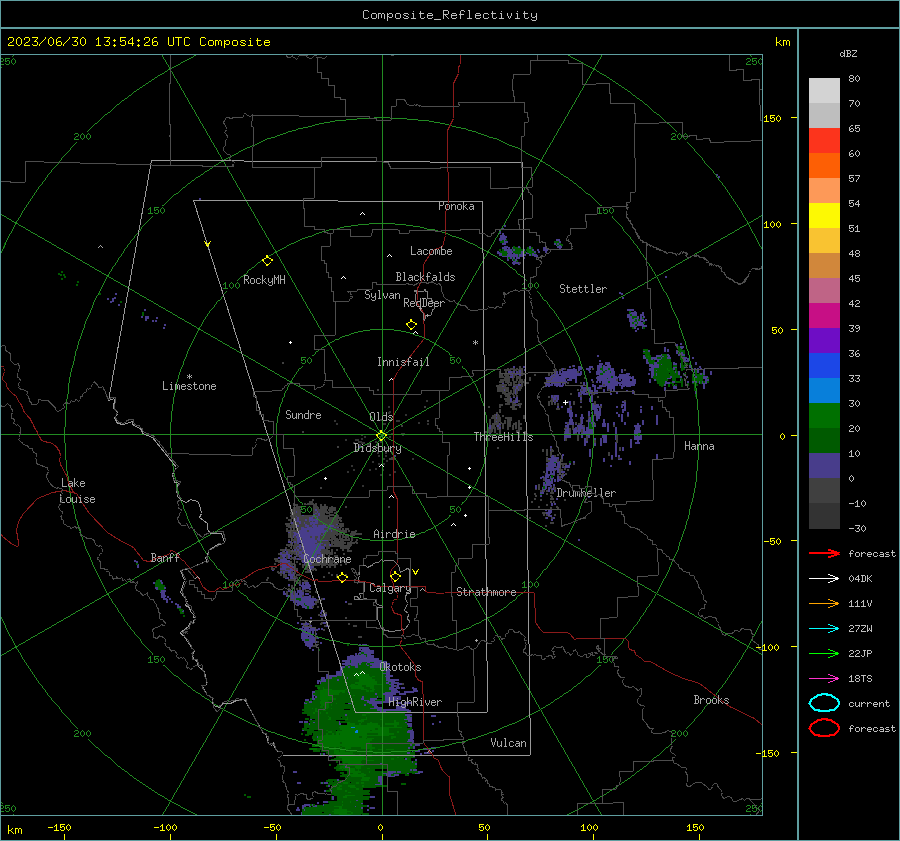Click the yellow diamond marker near Cochrane
This screenshot has height=841, width=900.
click(x=342, y=577)
